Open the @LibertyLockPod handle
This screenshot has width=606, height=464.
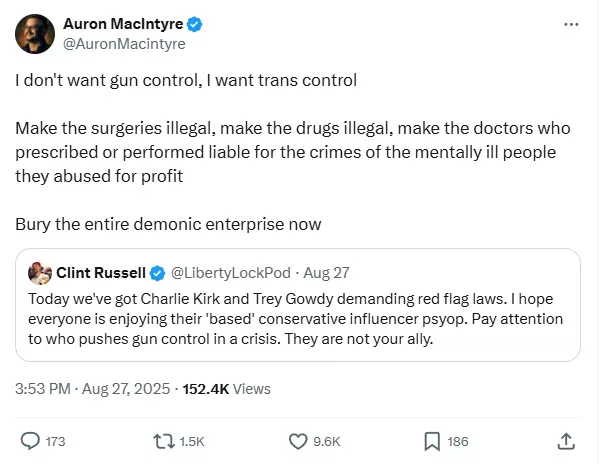click(x=231, y=273)
